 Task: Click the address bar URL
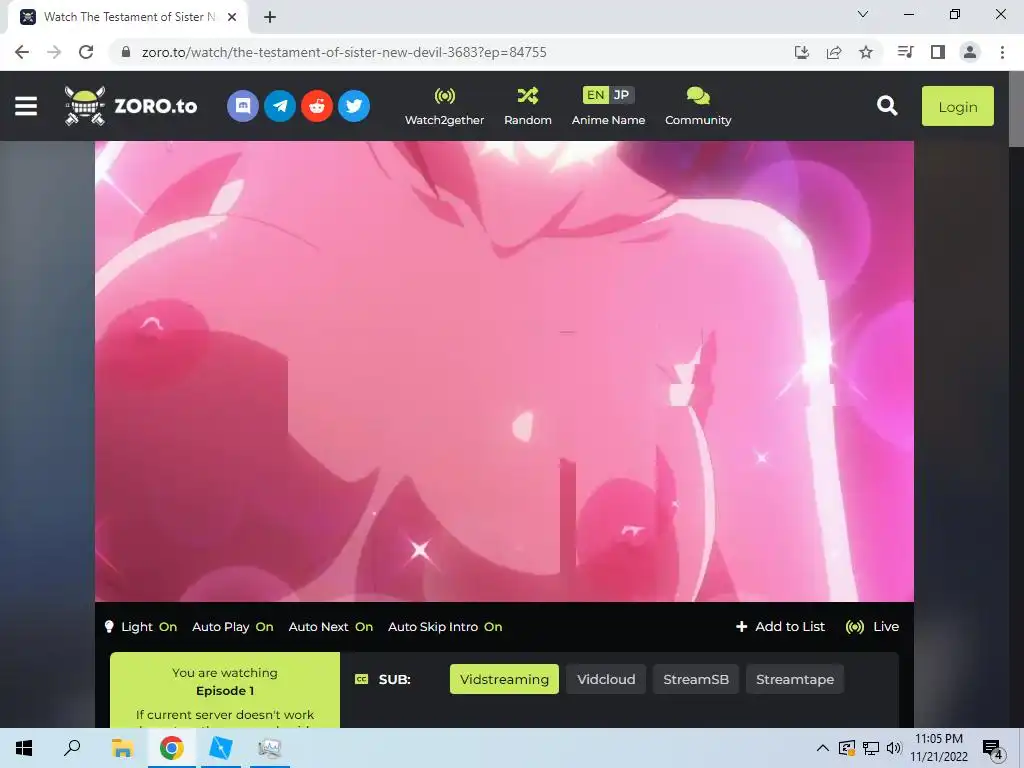pos(344,52)
